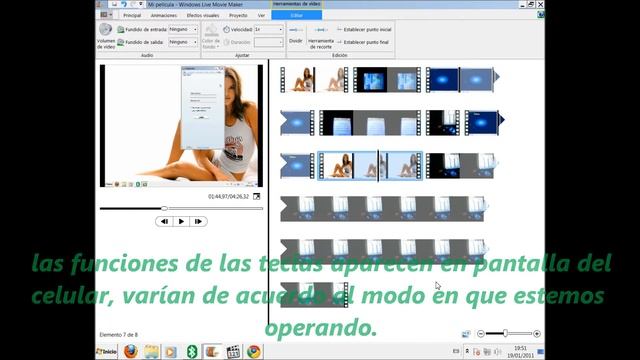Click the Redo arrow in quick access toolbar

[x=133, y=4]
